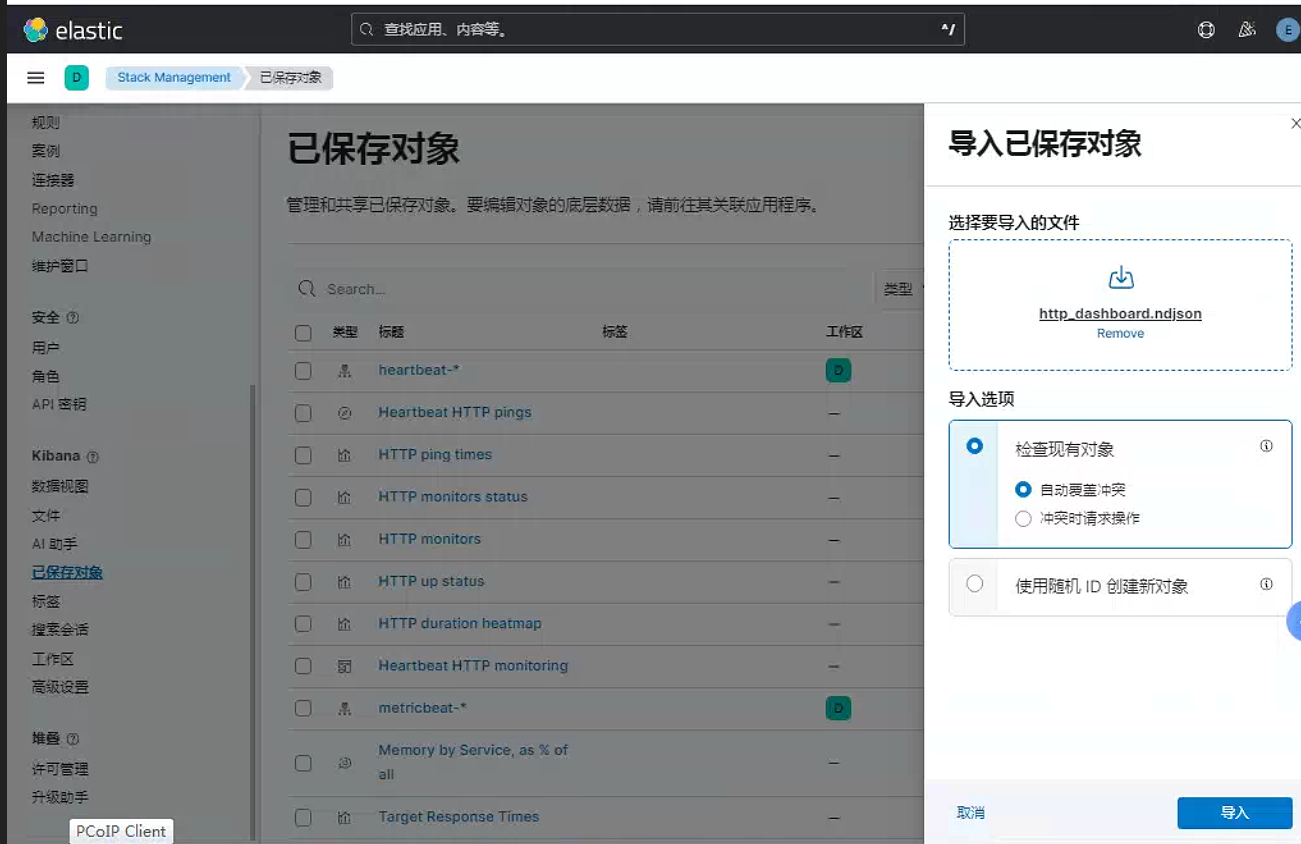Viewport: 1301px width, 844px height.
Task: Open 工作区 in the sidebar
Action: [x=53, y=659]
